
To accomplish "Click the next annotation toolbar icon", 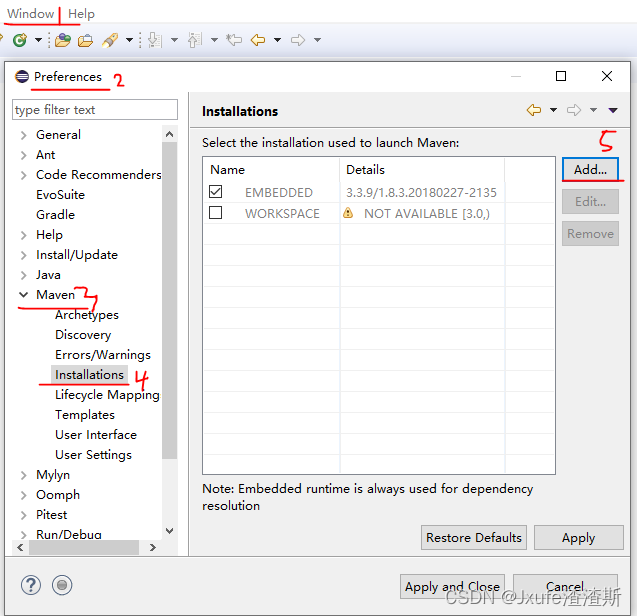I will pyautogui.click(x=155, y=40).
